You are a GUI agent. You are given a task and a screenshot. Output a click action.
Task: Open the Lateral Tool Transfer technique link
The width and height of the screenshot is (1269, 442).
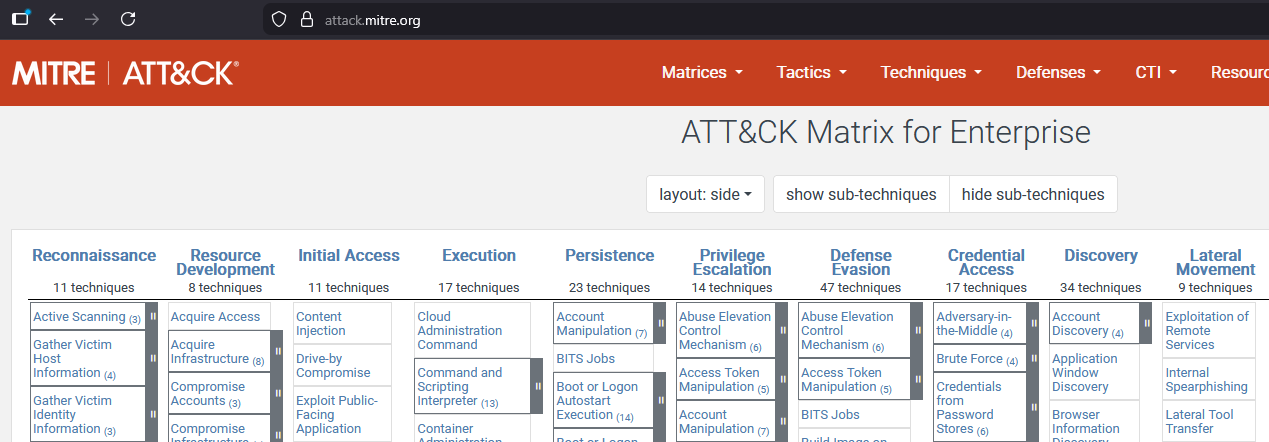pos(1199,422)
